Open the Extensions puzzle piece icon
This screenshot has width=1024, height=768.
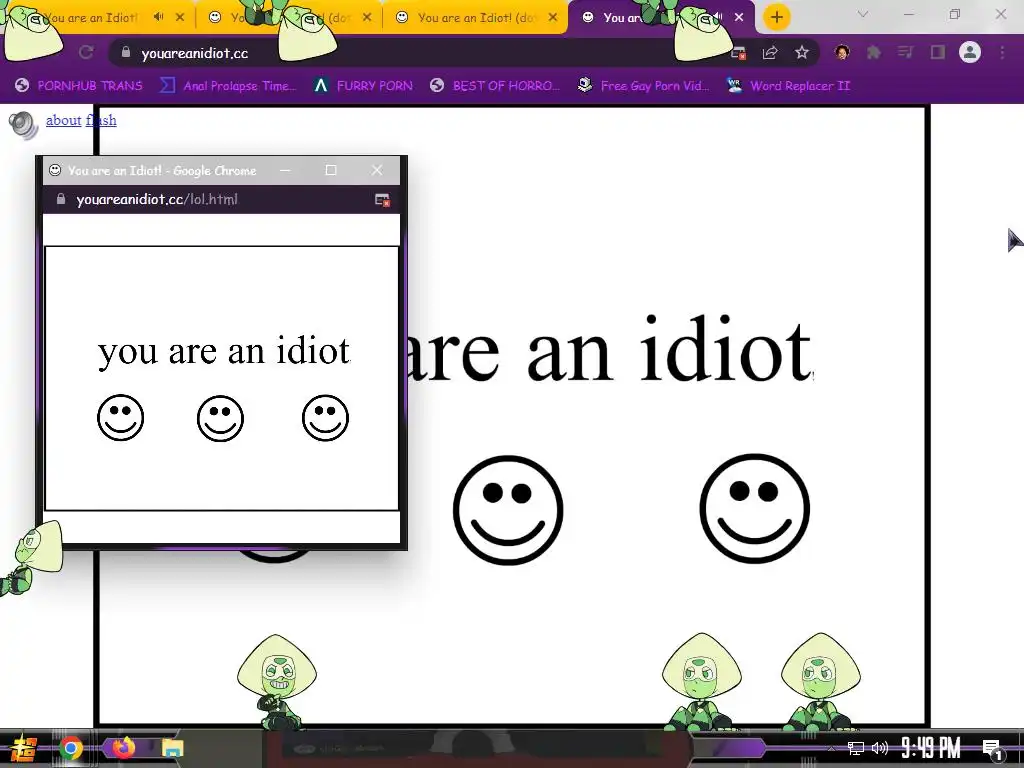click(x=873, y=52)
